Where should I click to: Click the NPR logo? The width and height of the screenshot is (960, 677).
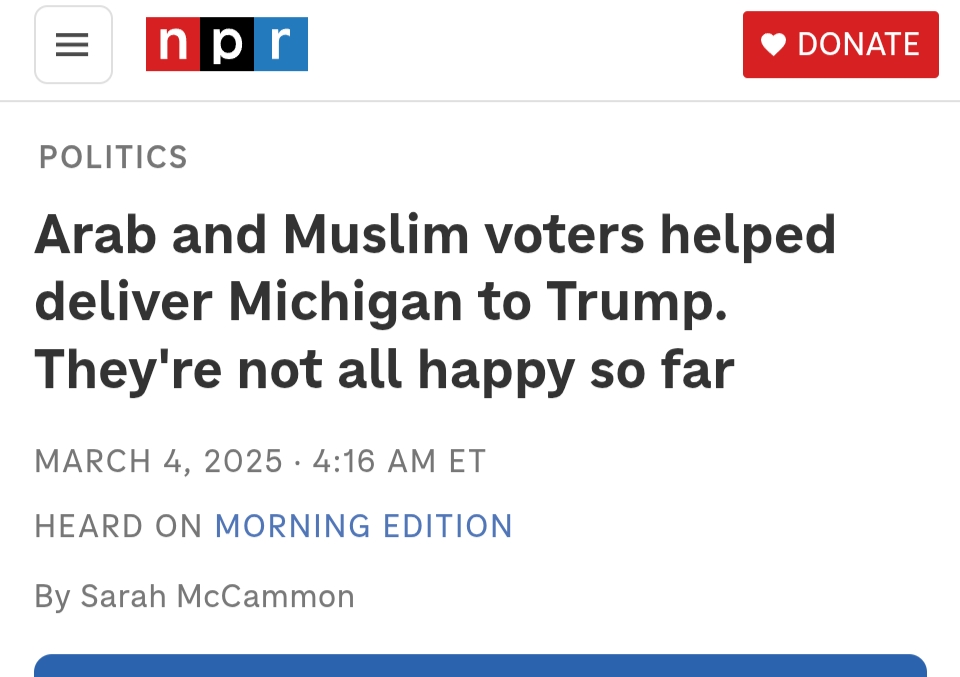click(x=227, y=45)
